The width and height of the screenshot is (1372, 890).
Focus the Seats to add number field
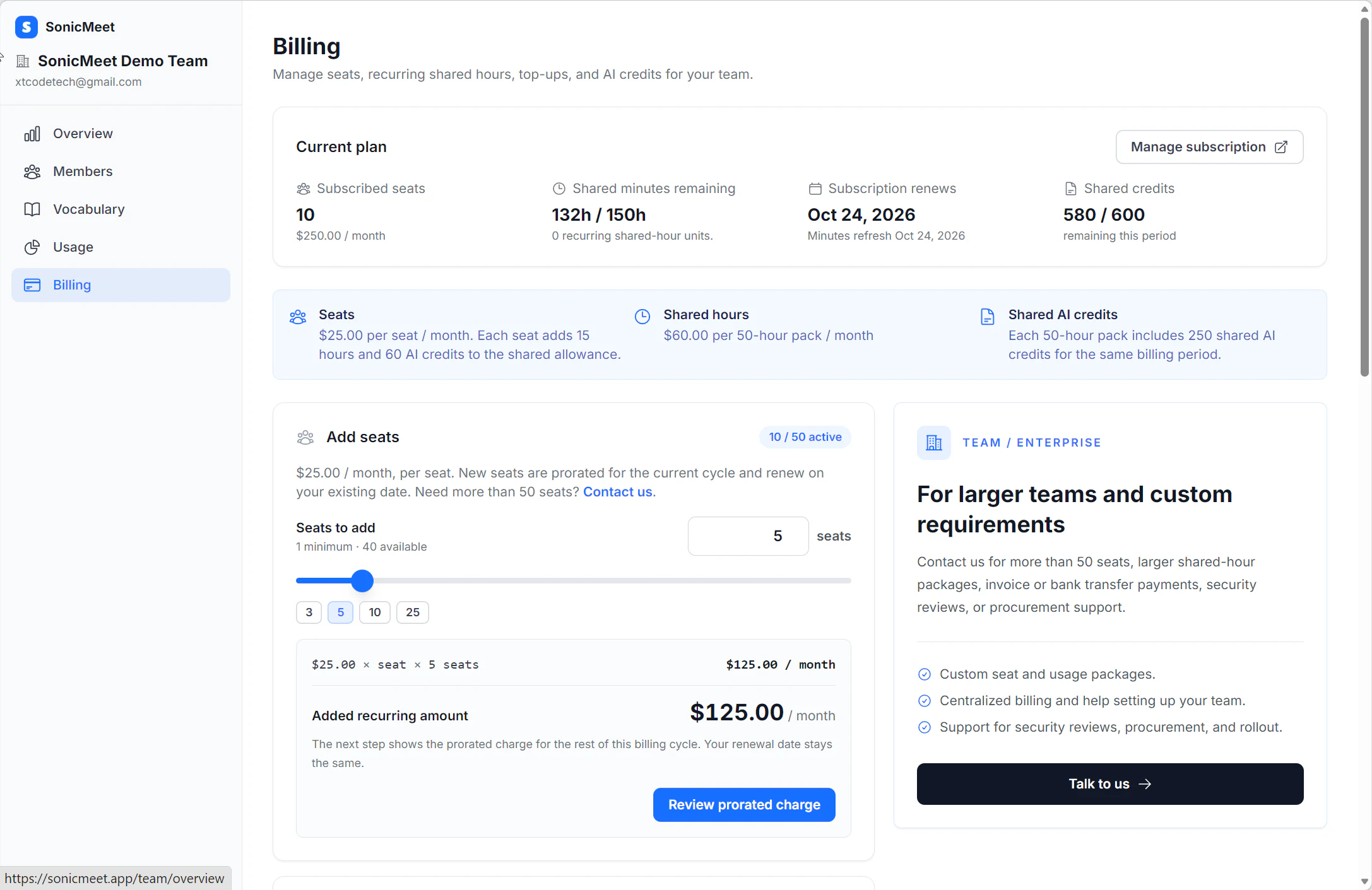(x=748, y=536)
